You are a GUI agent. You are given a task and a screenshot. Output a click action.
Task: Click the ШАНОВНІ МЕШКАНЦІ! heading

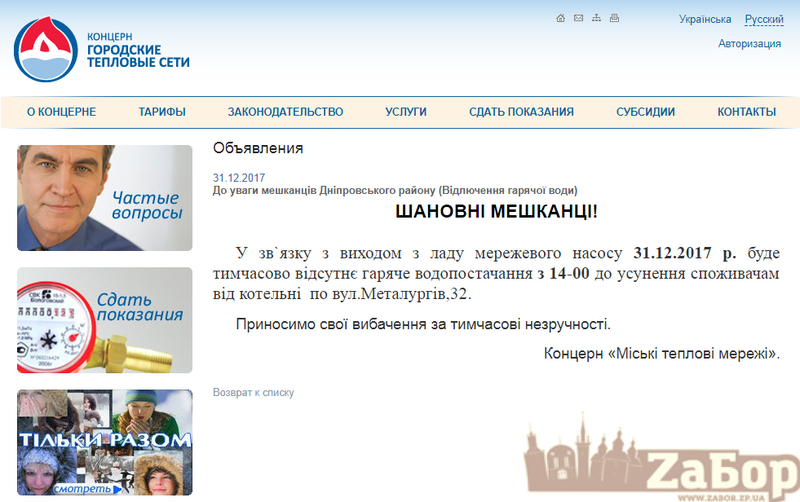click(x=496, y=211)
